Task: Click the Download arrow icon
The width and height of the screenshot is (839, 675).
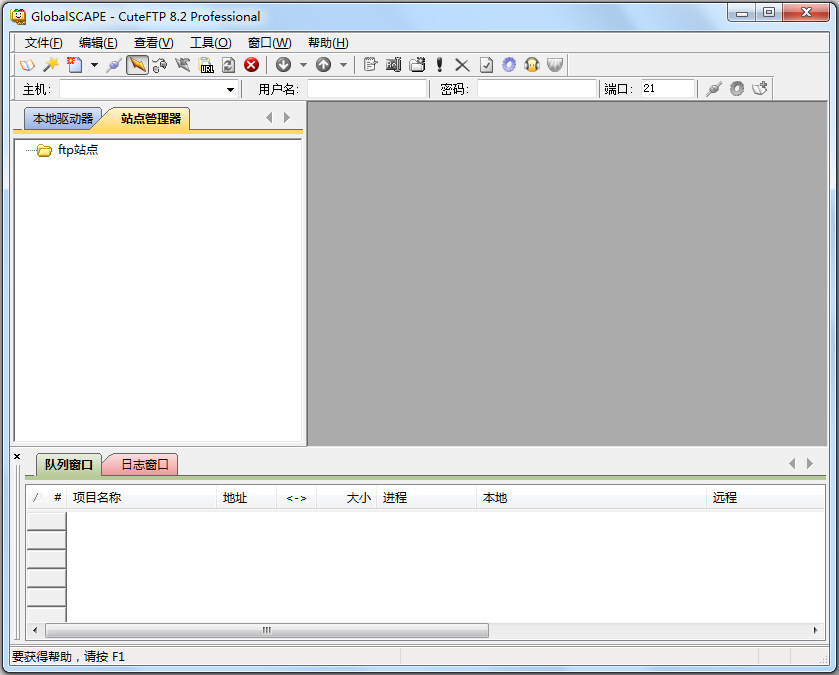Action: click(283, 65)
